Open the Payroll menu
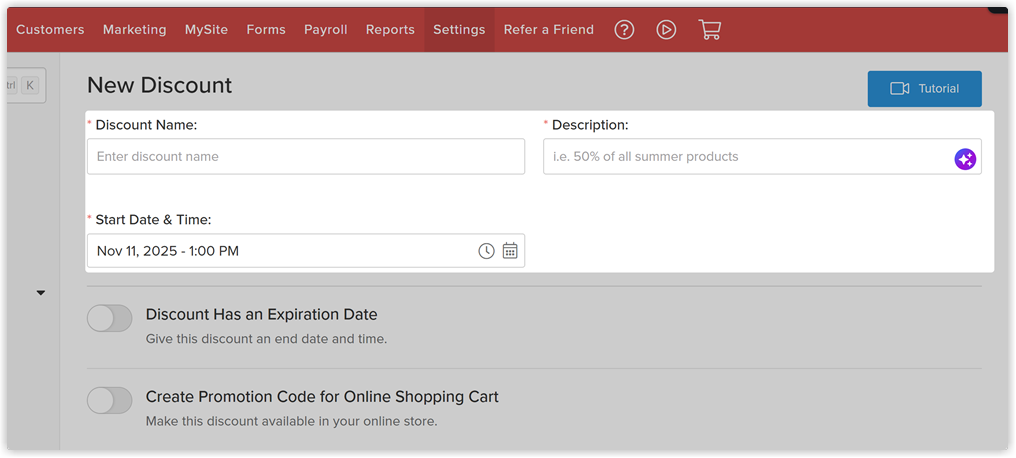 coord(325,30)
